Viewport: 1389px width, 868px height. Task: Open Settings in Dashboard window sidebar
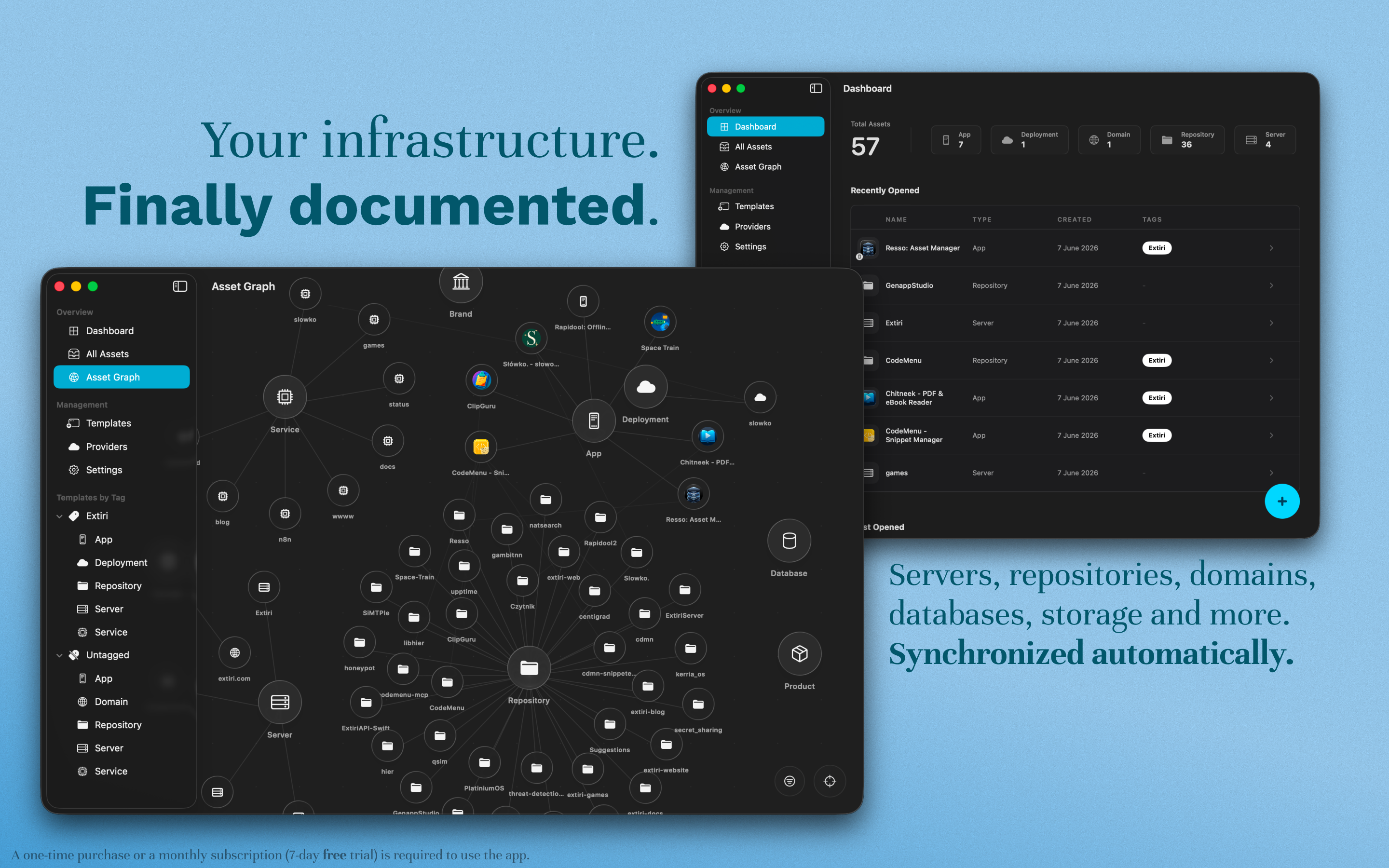click(766, 247)
